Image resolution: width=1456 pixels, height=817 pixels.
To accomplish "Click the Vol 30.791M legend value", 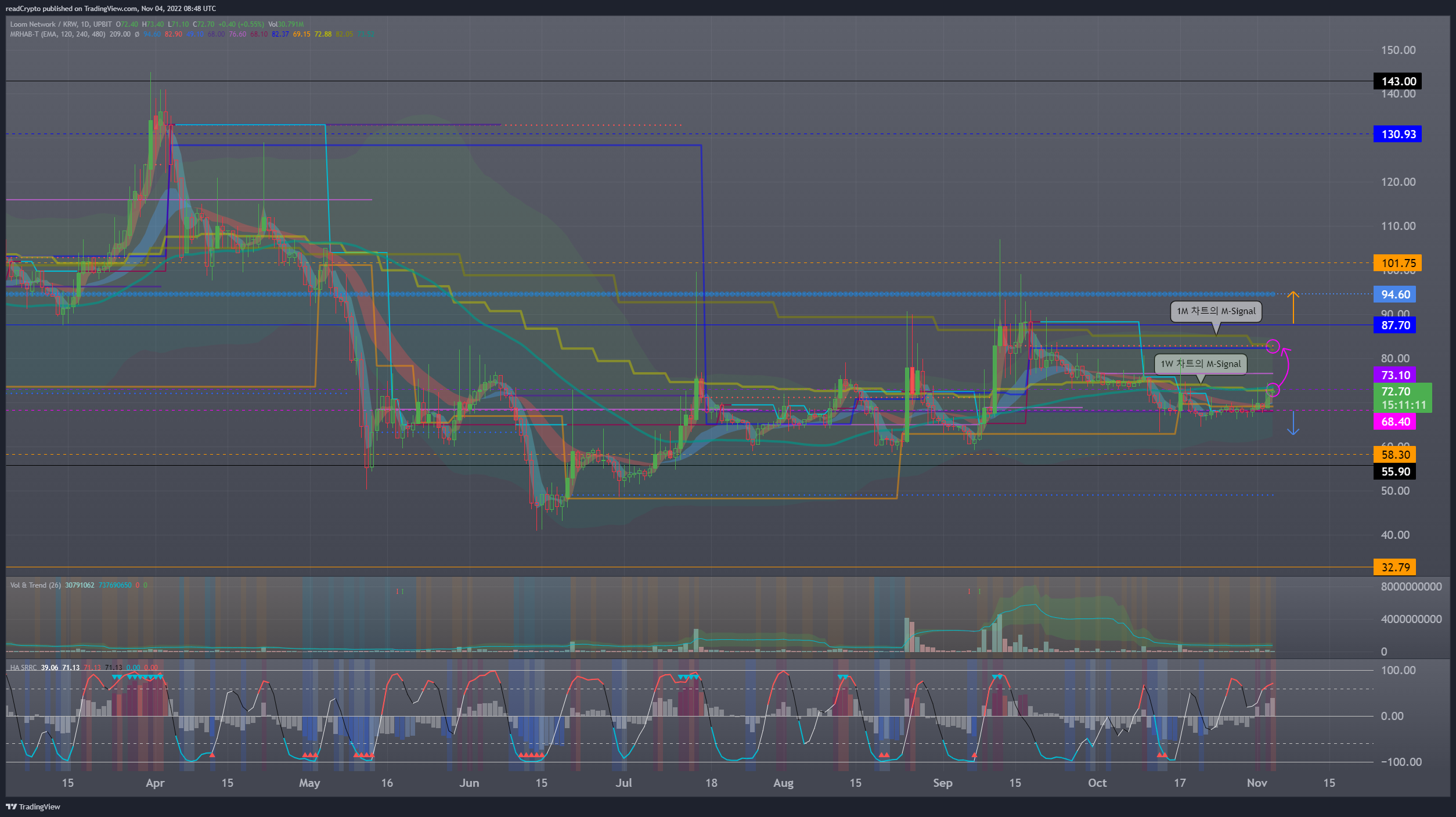I will [286, 24].
